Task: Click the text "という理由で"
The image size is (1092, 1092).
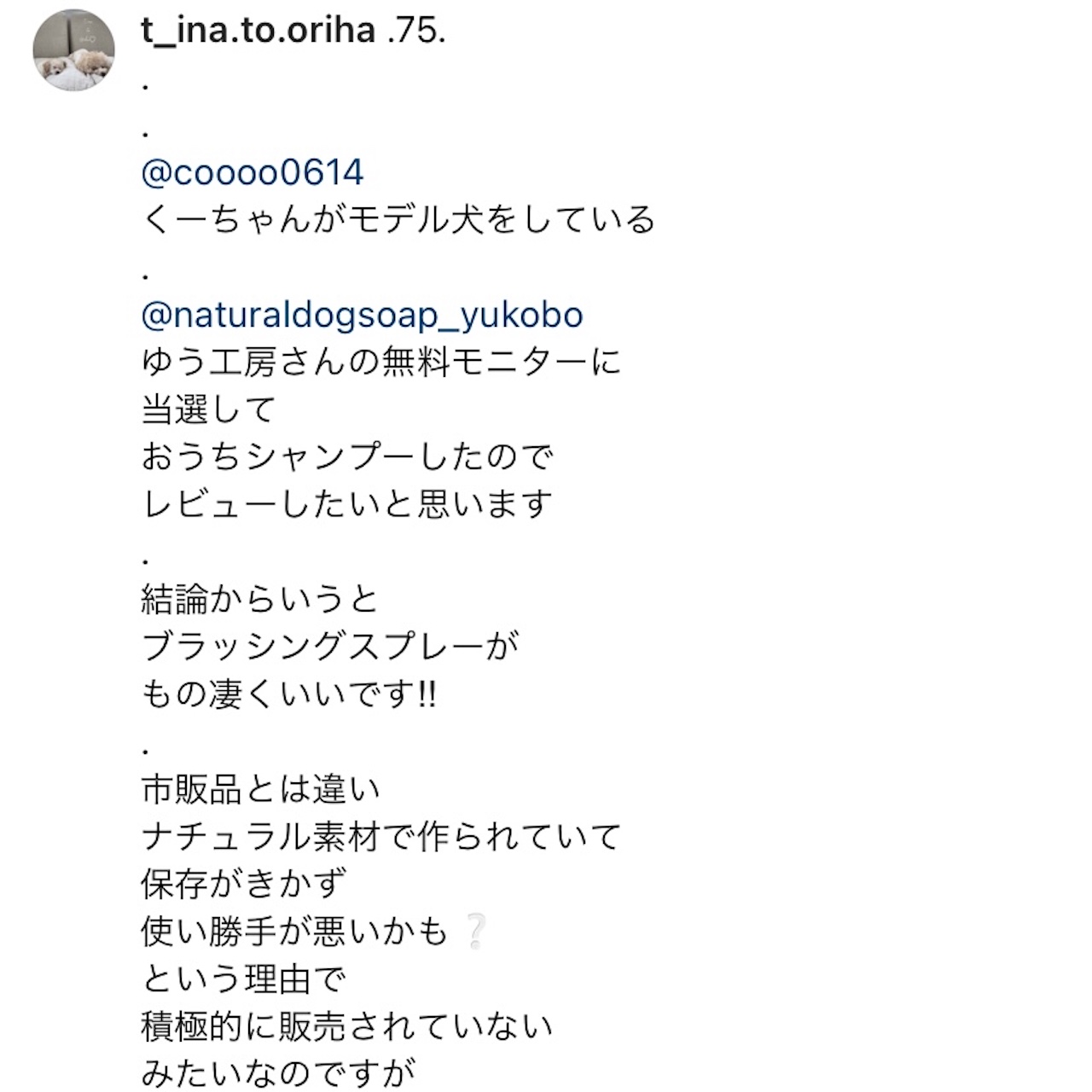Action: point(243,979)
